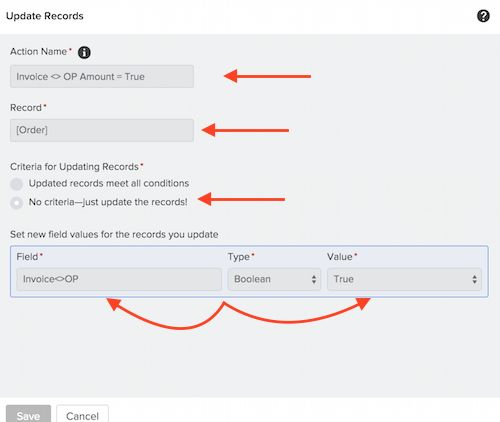Click the Action Name info icon
Viewport: 500px width, 422px height.
click(84, 52)
